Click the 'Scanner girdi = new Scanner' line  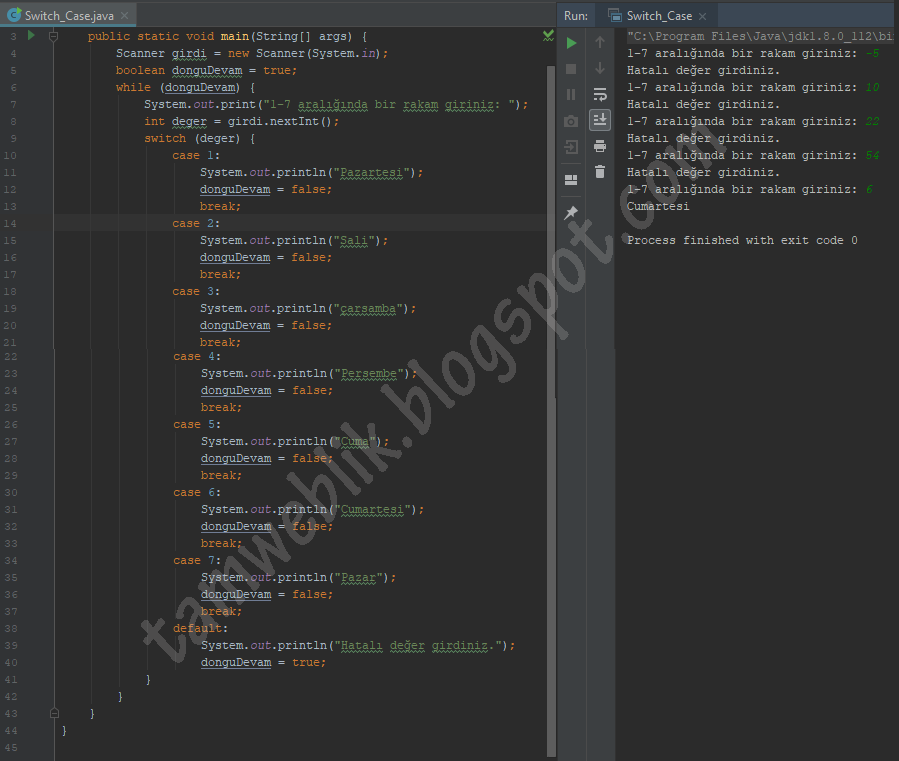(x=252, y=53)
